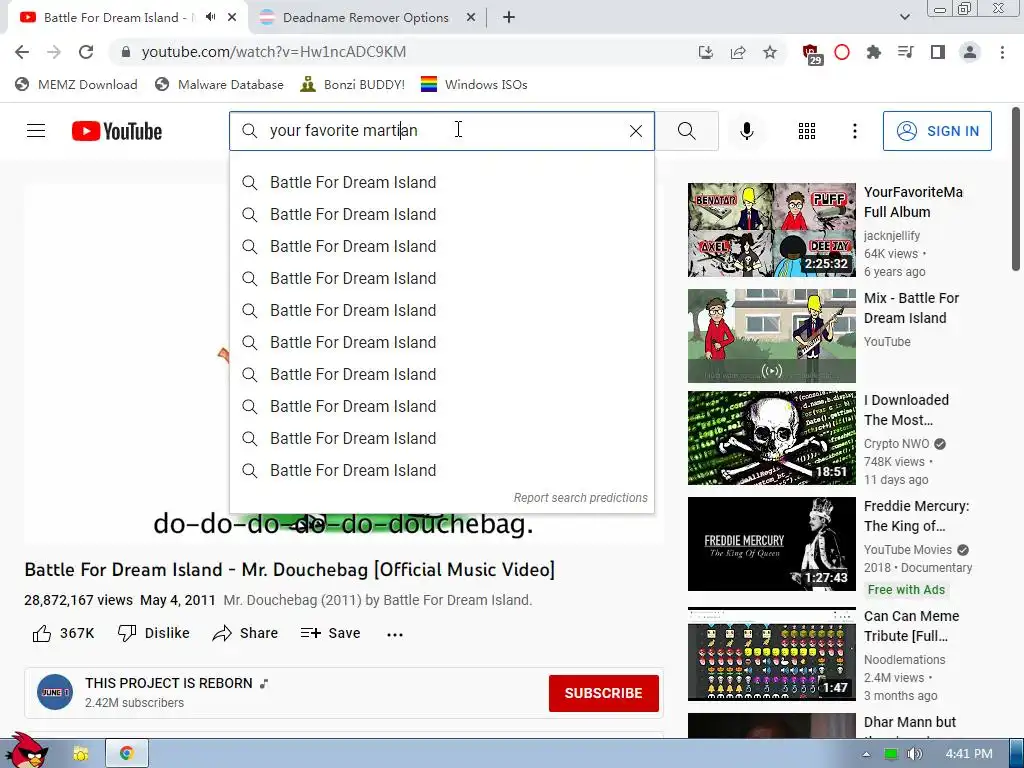Open I Downloaded The Most video thumbnail
This screenshot has height=768, width=1024.
[771, 438]
